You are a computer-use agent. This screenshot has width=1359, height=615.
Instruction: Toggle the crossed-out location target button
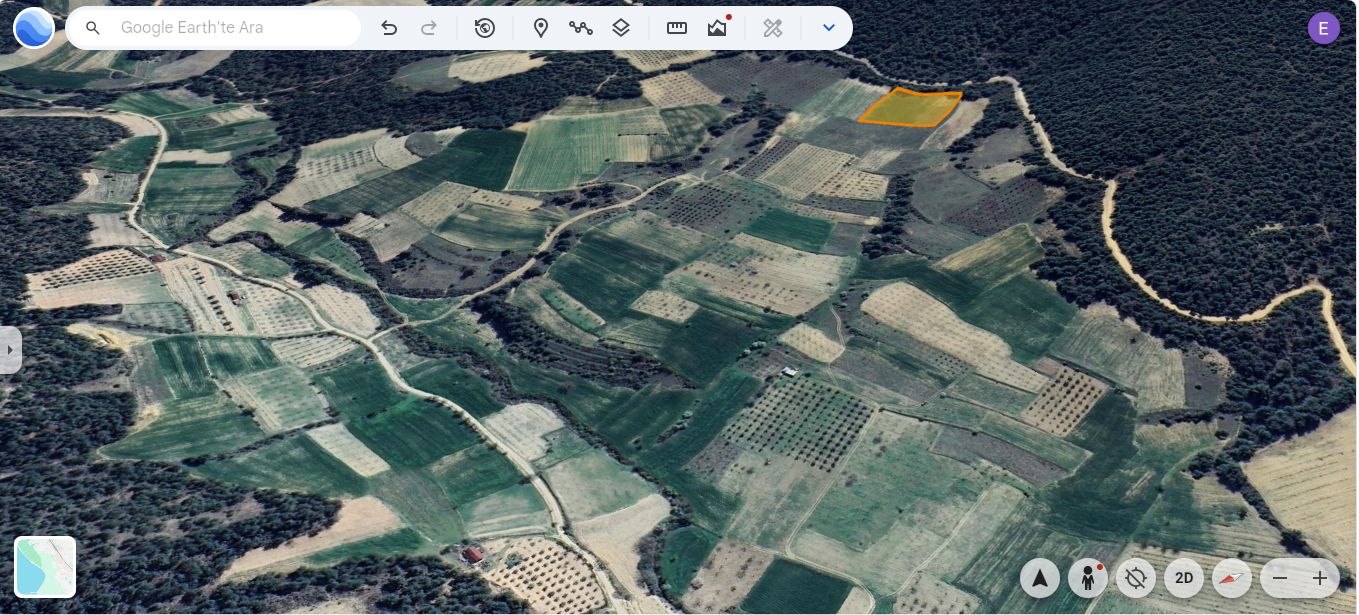pos(1136,578)
